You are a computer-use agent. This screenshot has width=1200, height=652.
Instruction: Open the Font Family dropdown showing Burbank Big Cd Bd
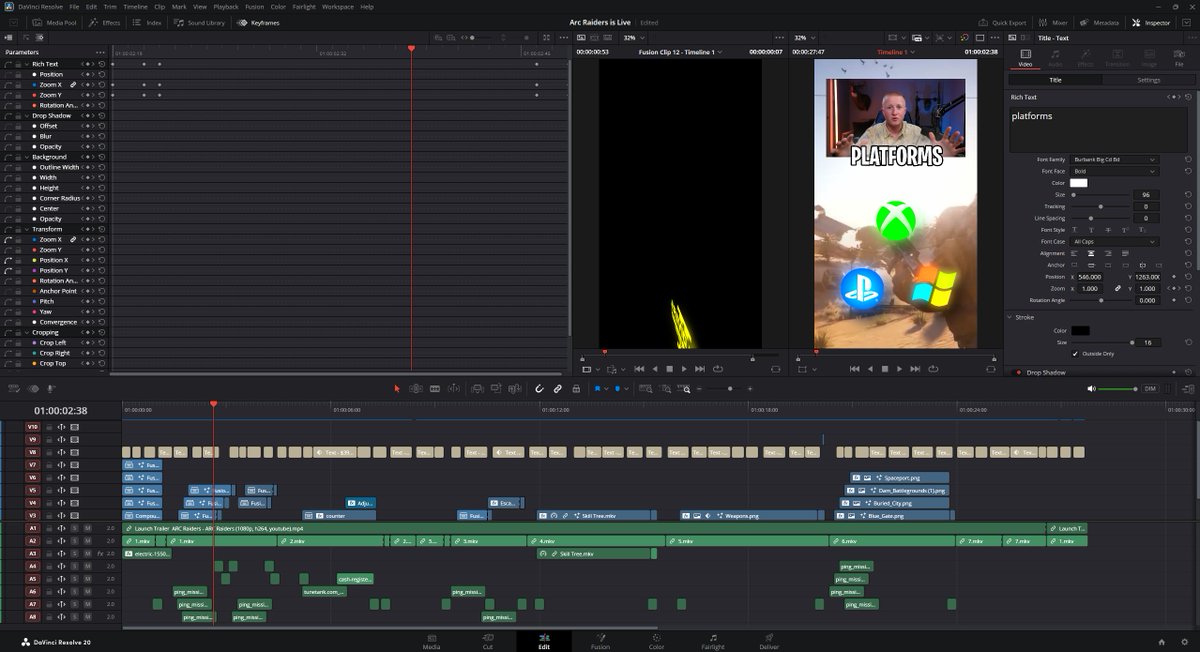[1113, 159]
